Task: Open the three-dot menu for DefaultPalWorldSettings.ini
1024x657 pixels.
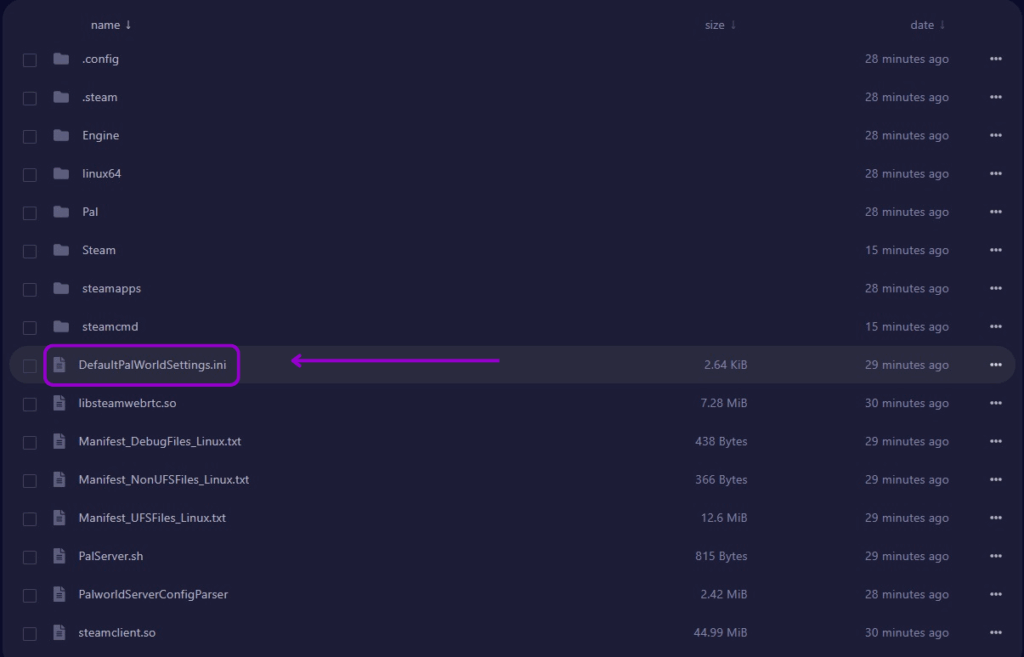Action: coord(996,365)
